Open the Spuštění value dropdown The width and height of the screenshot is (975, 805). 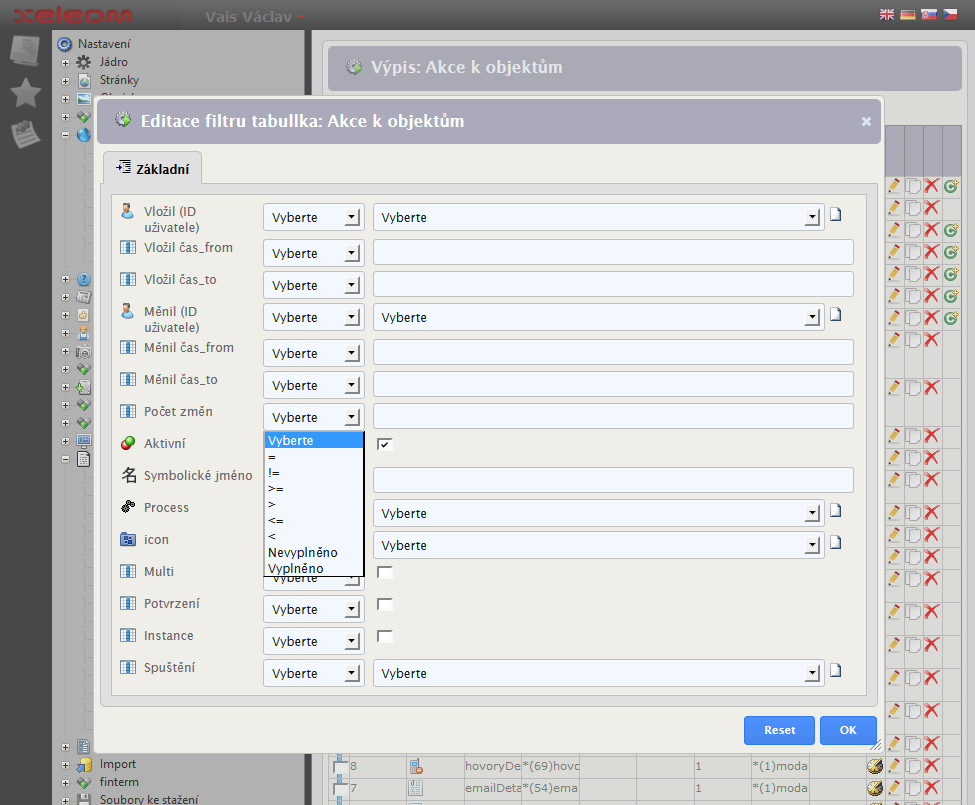599,674
